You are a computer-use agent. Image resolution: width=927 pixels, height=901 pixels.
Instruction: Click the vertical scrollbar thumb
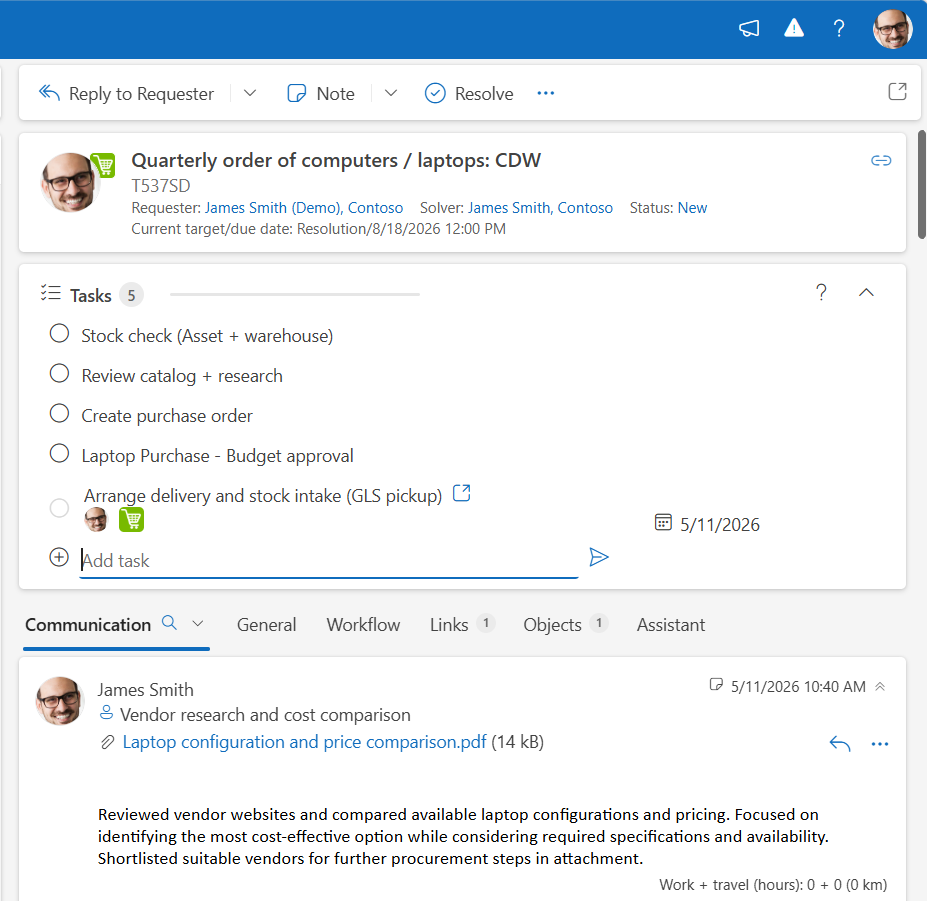tap(922, 184)
